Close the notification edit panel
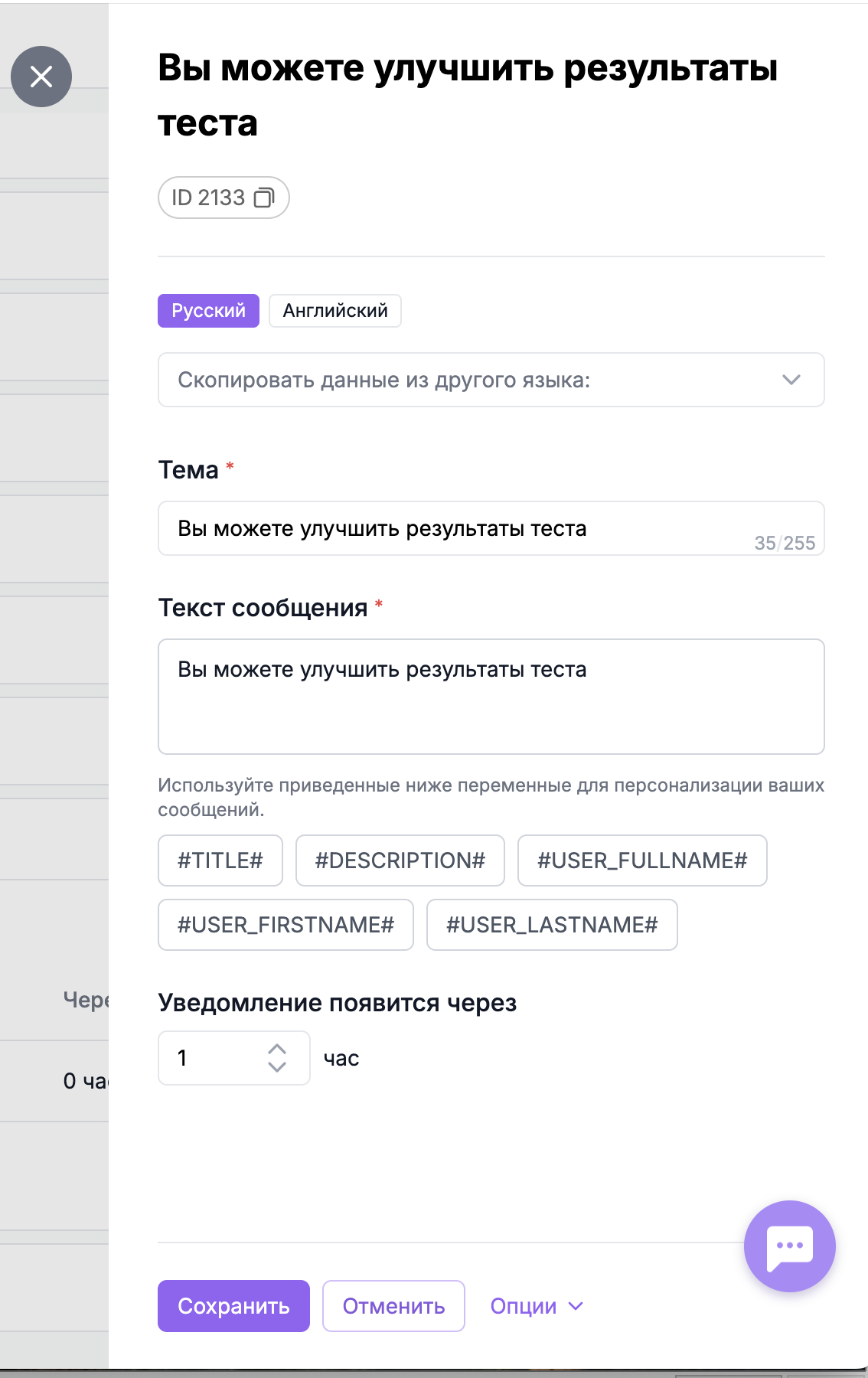868x1378 pixels. (x=41, y=77)
